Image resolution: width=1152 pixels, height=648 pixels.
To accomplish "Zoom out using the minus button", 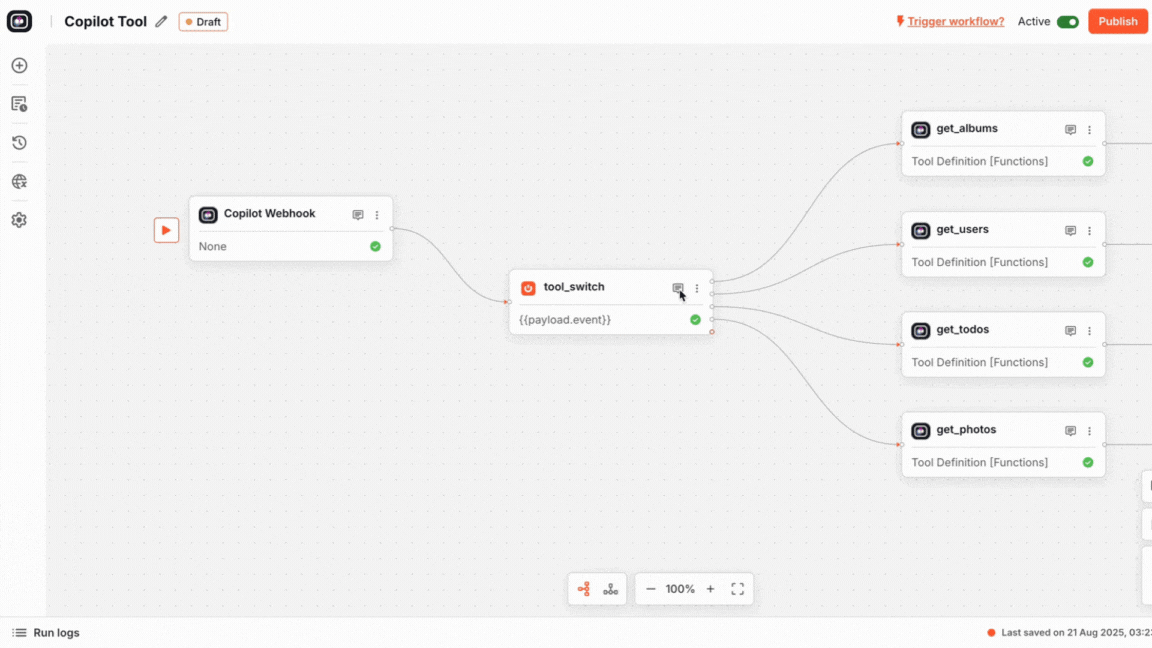I will (x=651, y=589).
